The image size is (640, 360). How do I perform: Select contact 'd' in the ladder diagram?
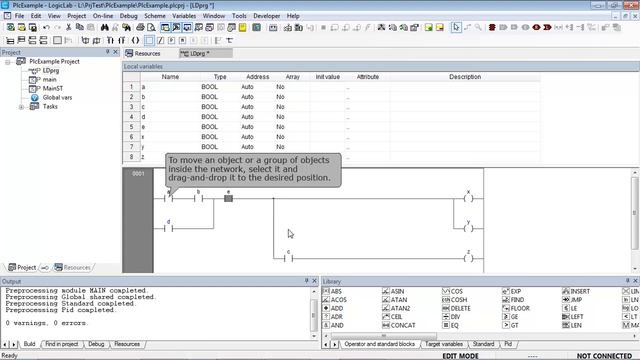(168, 228)
